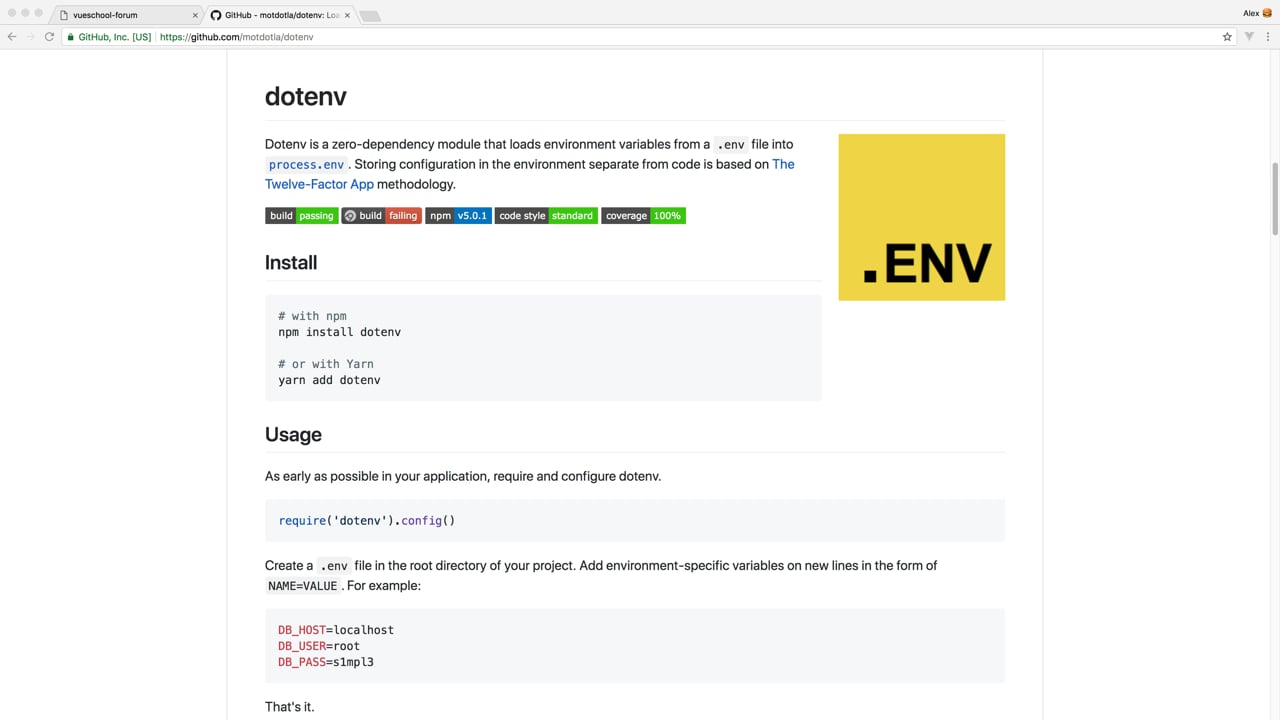Click the 'npm install dotenv' code line
Viewport: 1280px width, 720px height.
pos(339,332)
